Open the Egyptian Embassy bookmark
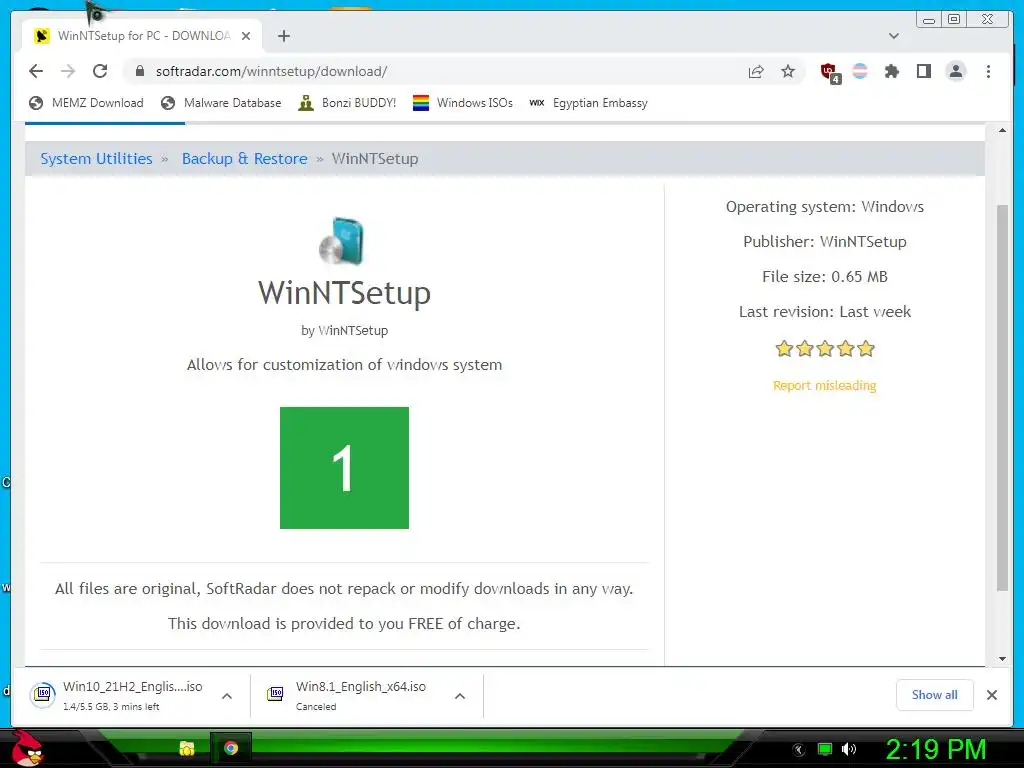Screen dimensions: 1024x768 coord(589,103)
